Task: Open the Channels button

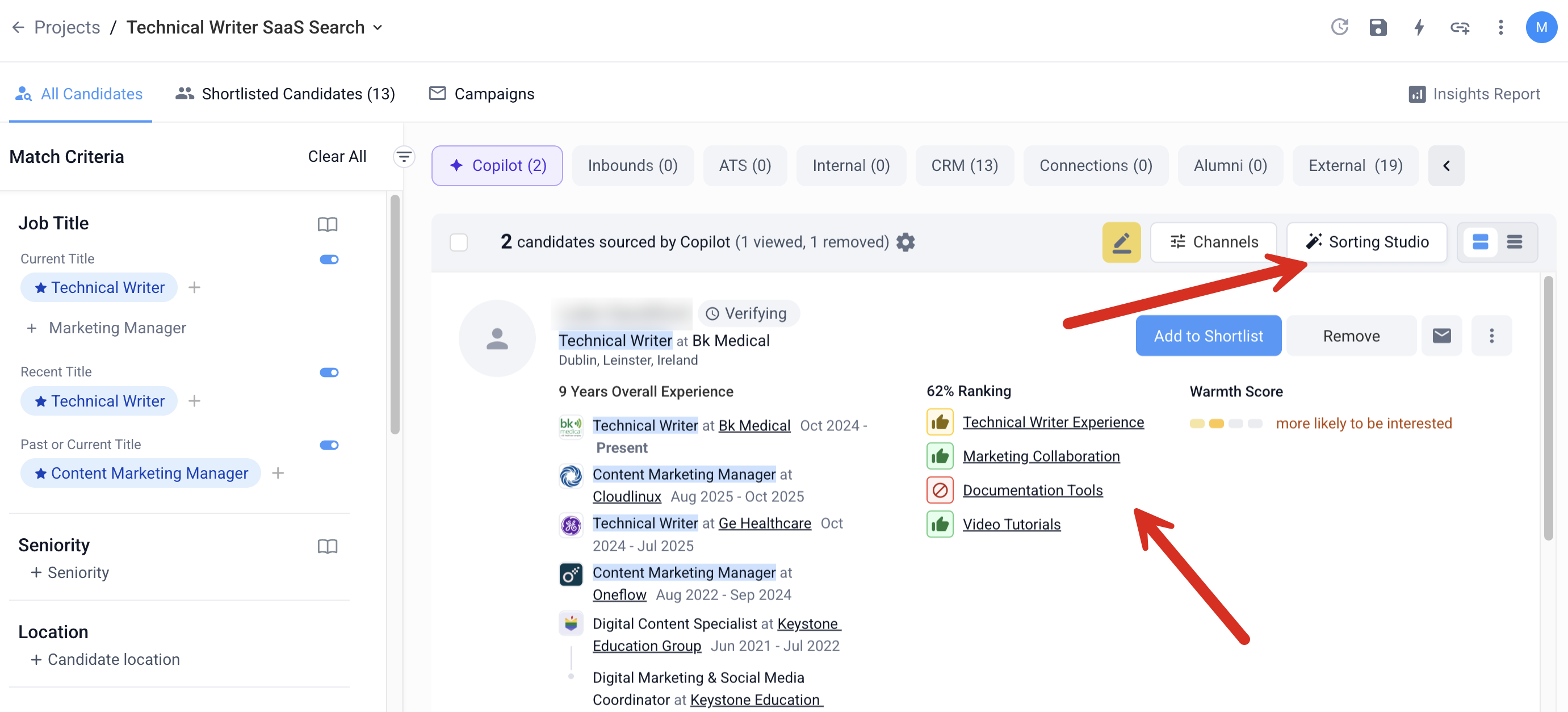Action: pos(1214,242)
